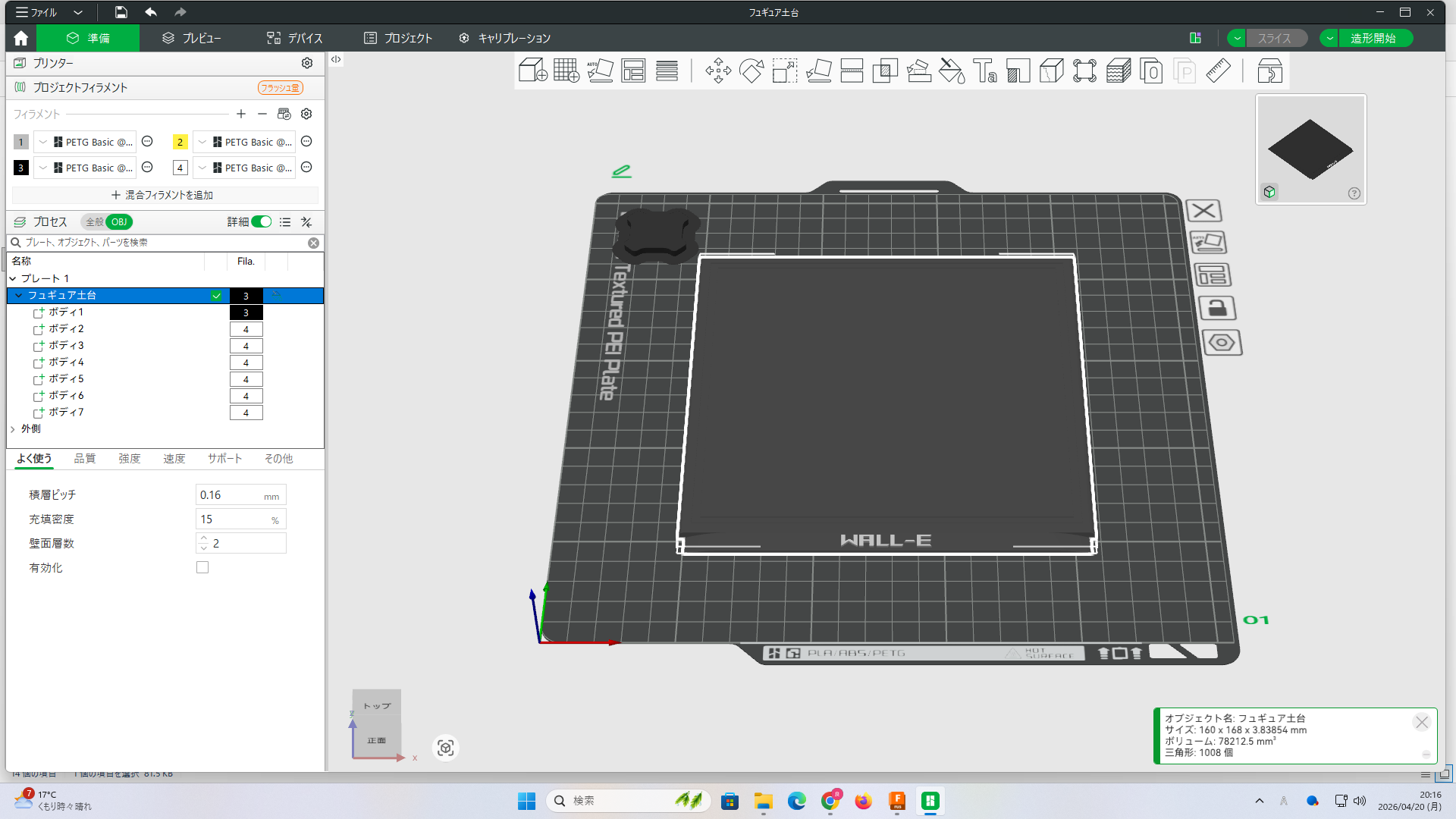Select the Text shape tool
The height and width of the screenshot is (819, 1456).
985,71
